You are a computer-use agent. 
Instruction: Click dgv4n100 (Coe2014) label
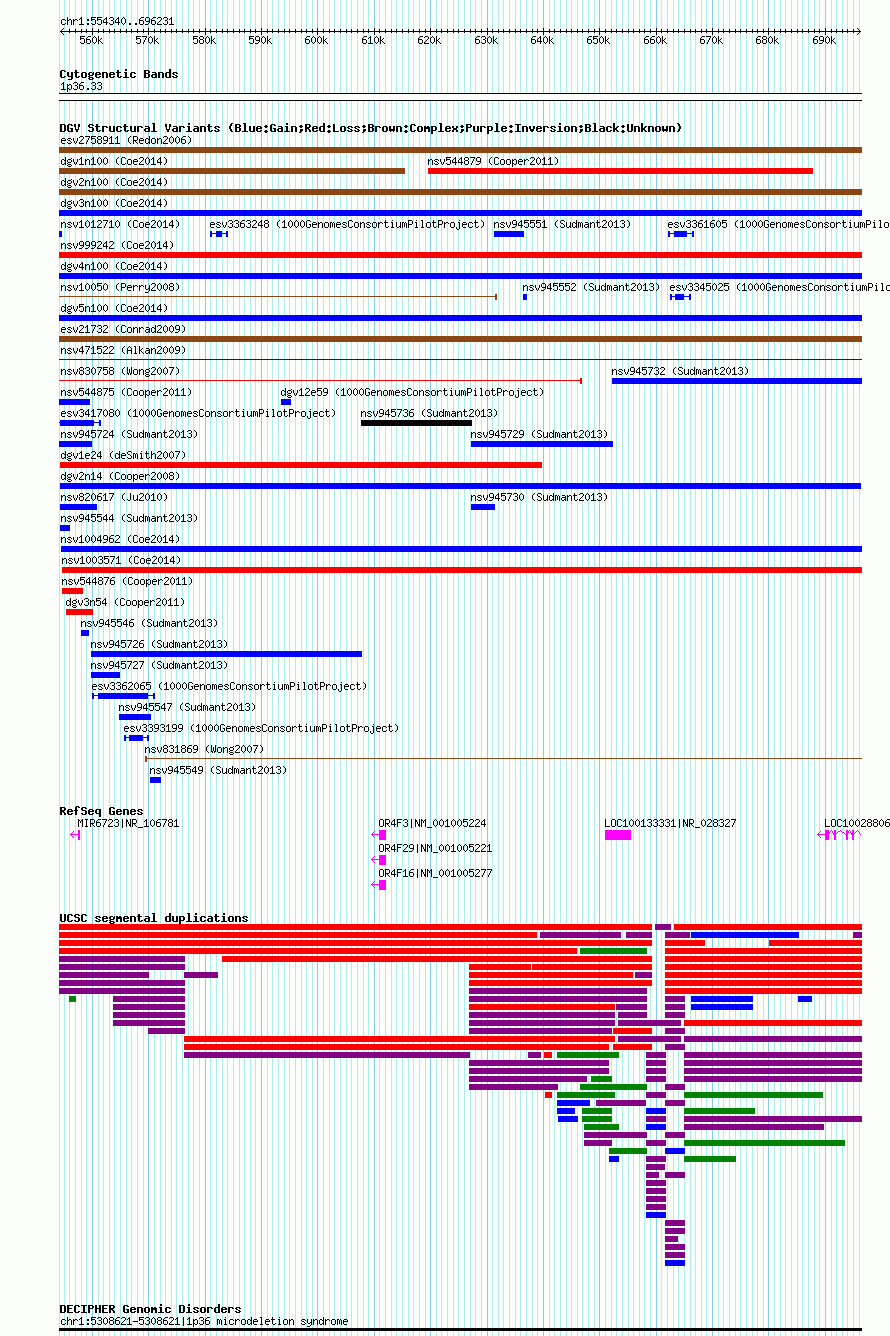pos(114,266)
